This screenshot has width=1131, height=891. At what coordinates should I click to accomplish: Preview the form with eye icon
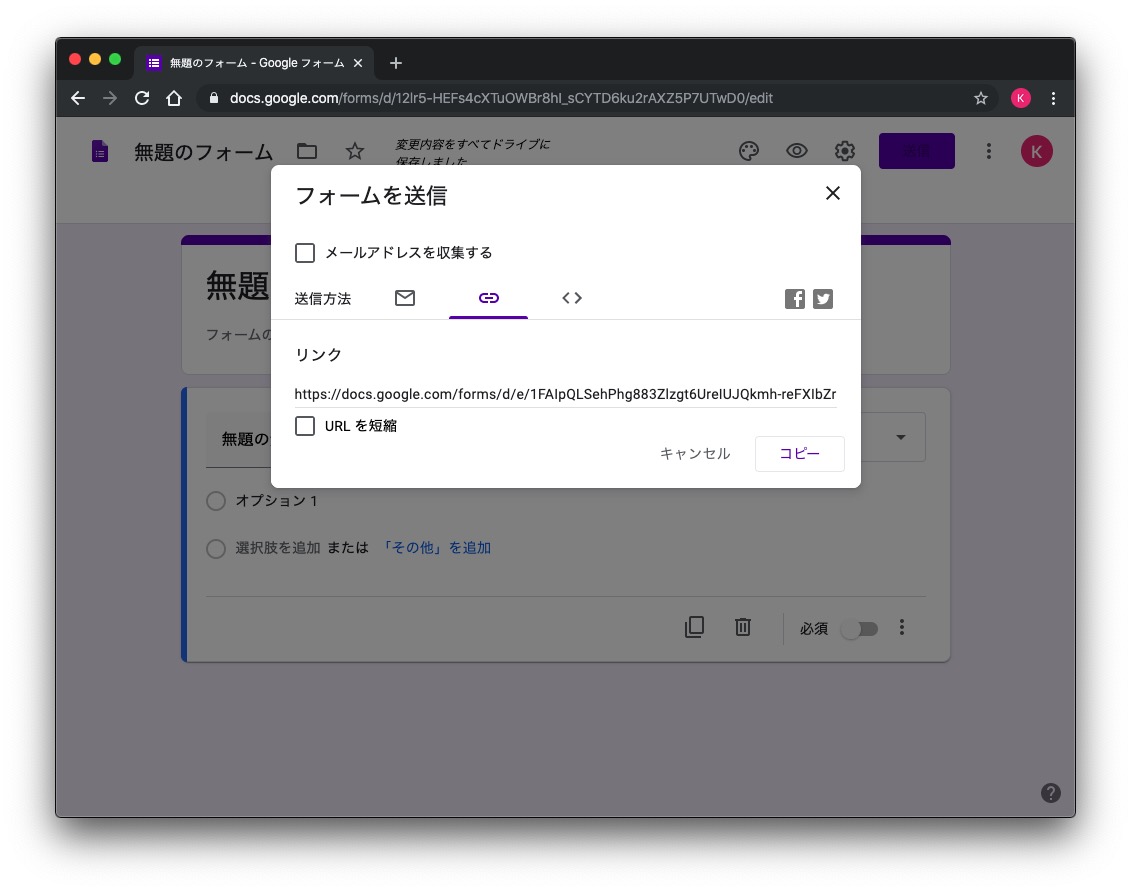(797, 151)
